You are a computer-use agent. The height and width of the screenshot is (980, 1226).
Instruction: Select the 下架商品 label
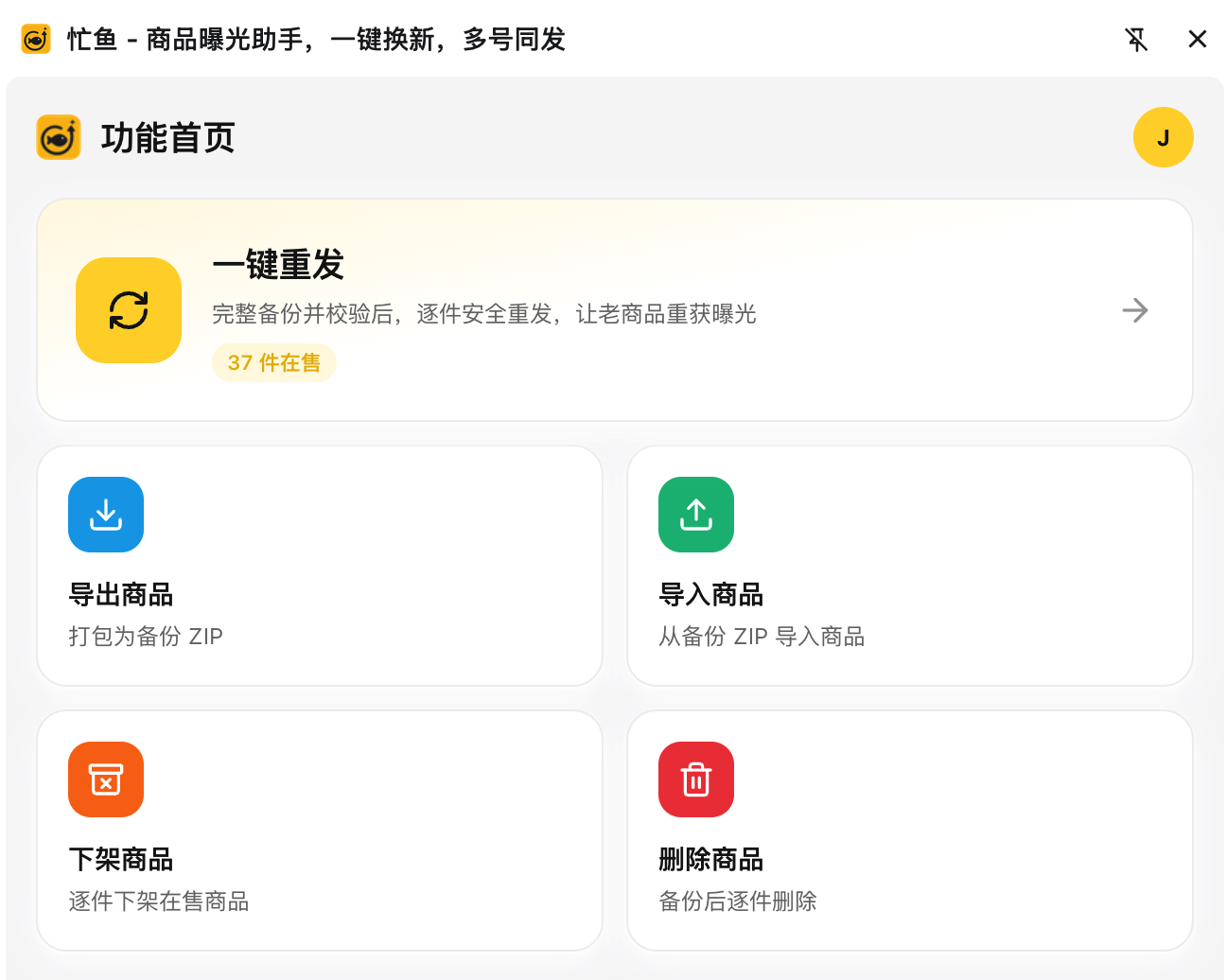pyautogui.click(x=121, y=860)
